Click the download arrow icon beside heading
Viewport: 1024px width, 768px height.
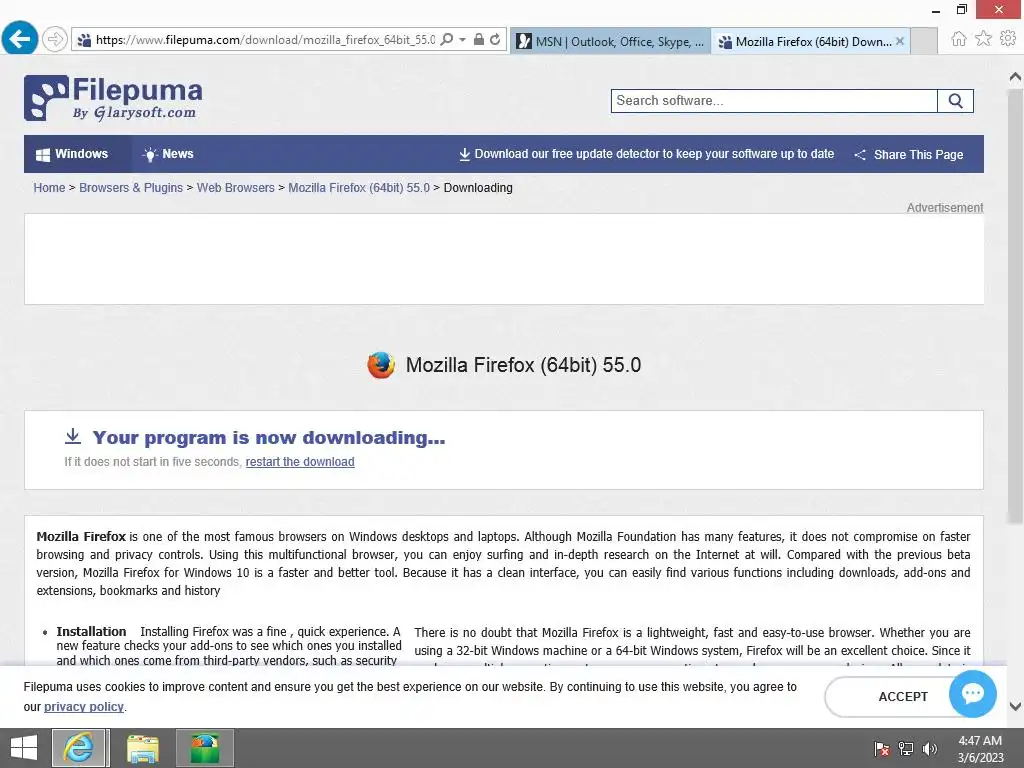73,436
